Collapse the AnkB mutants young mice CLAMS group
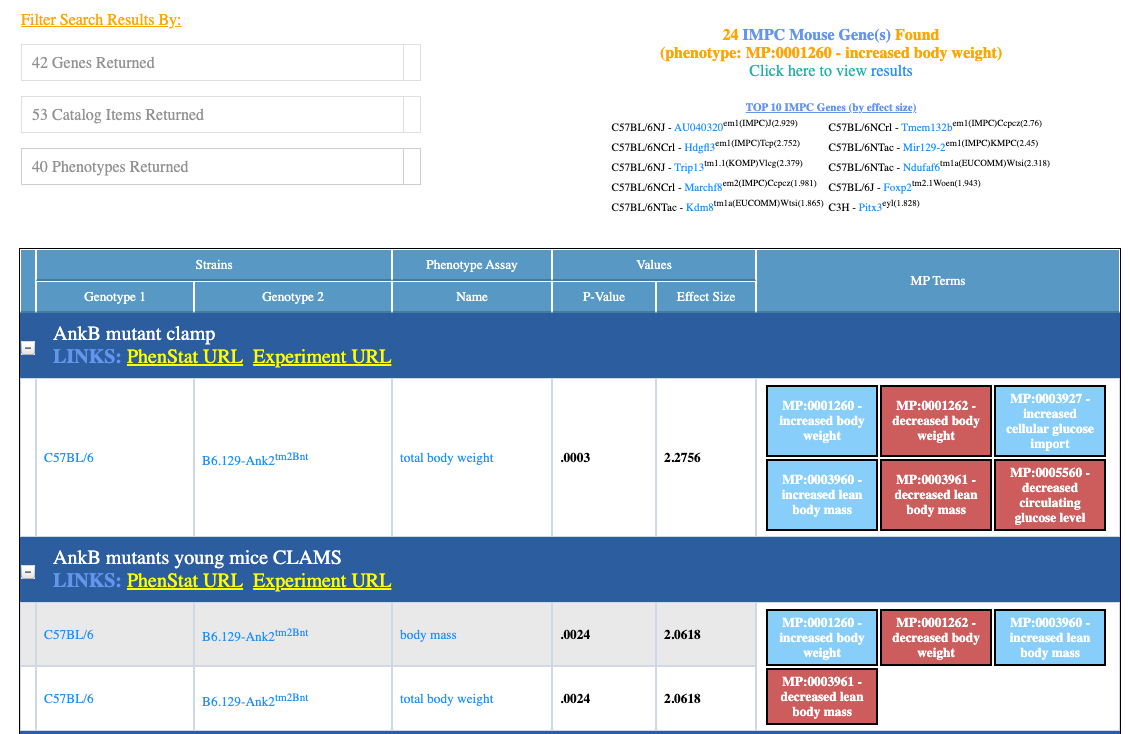 coord(28,572)
